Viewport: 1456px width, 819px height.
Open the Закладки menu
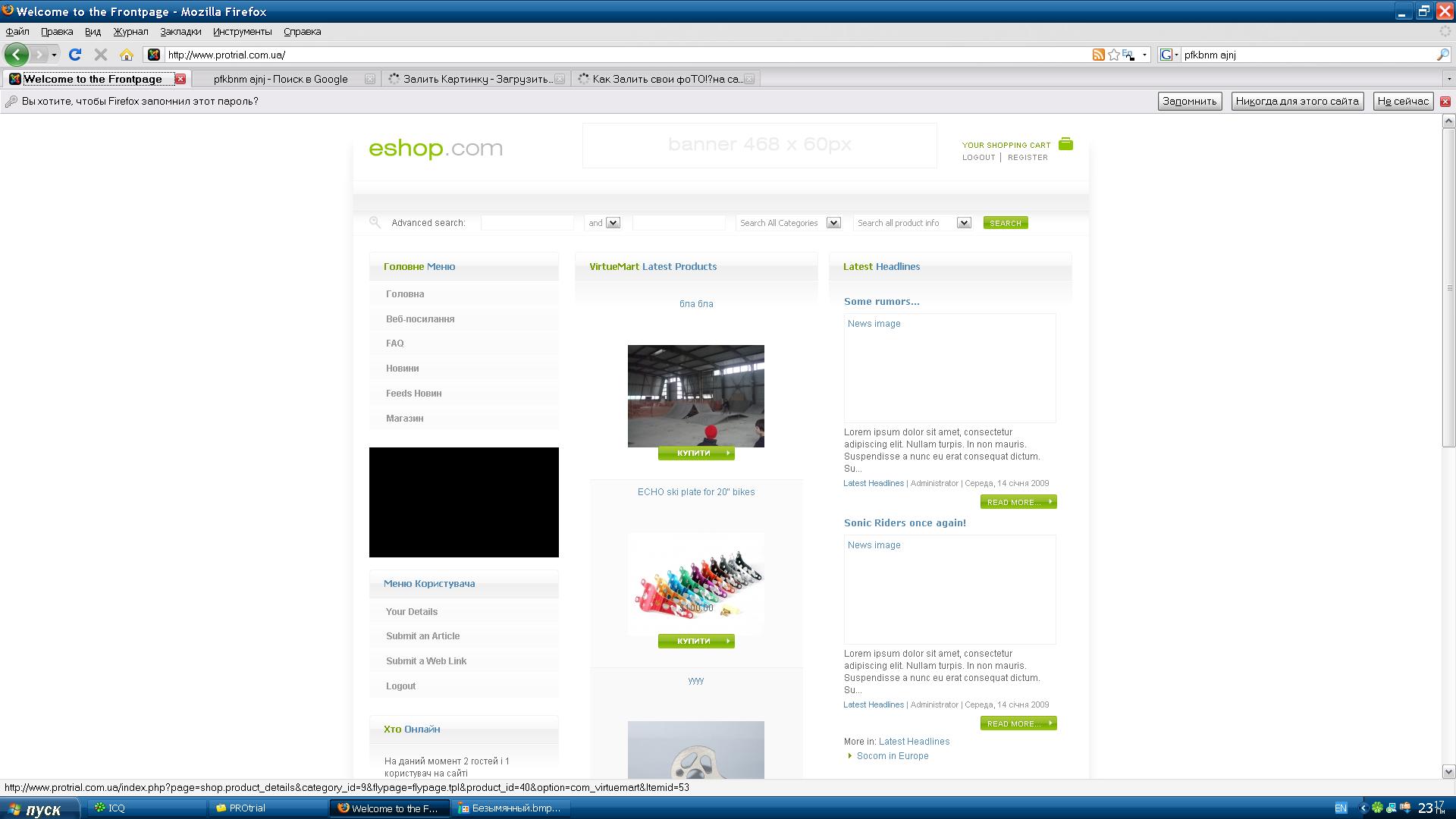[x=180, y=32]
